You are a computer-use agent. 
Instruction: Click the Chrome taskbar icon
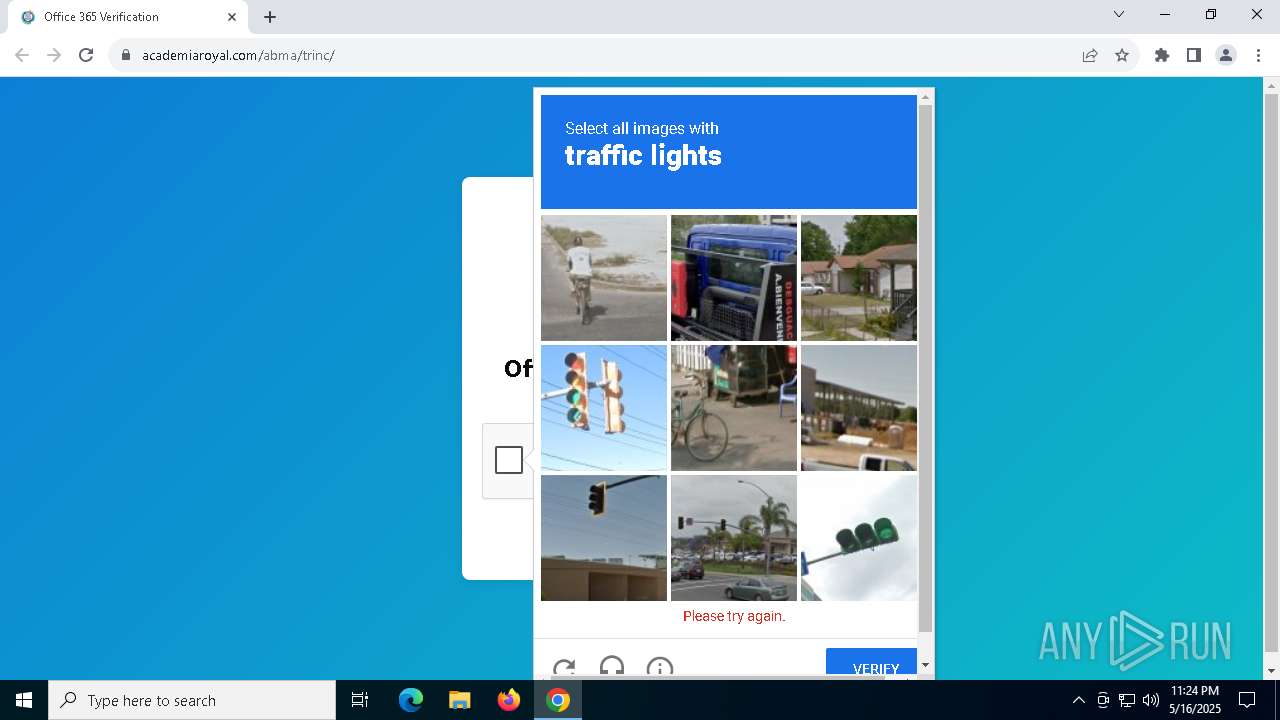[558, 700]
